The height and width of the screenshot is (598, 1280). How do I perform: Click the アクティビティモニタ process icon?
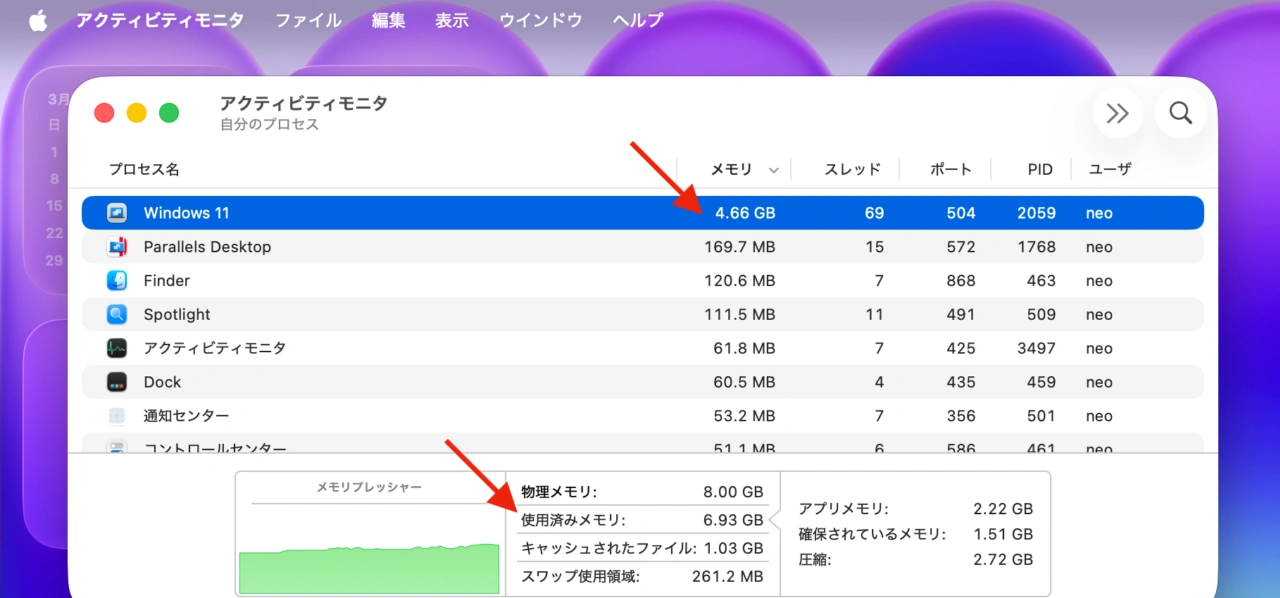(x=120, y=347)
